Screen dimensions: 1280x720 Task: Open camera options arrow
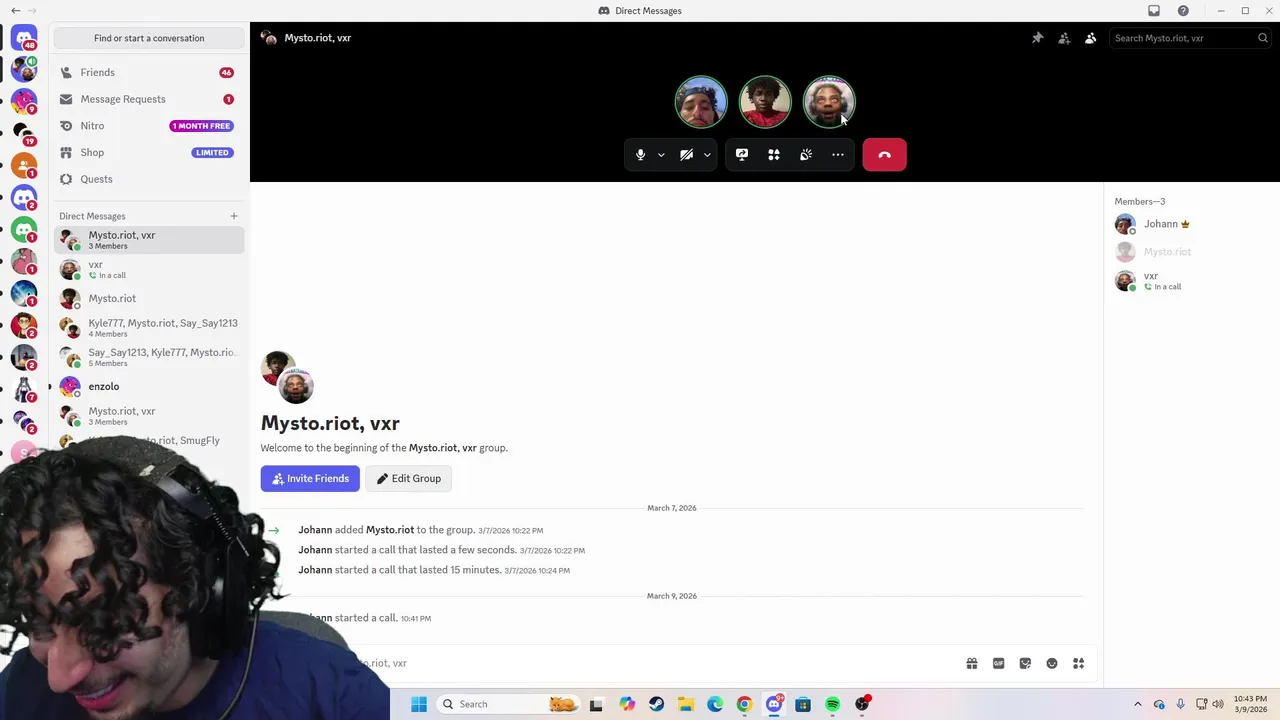707,155
